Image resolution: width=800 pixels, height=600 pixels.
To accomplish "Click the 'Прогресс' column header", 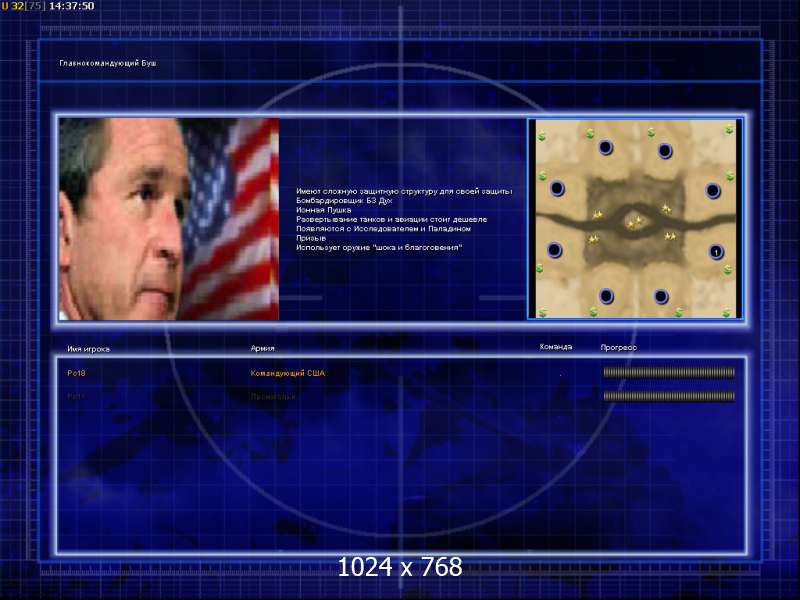I will pos(618,347).
